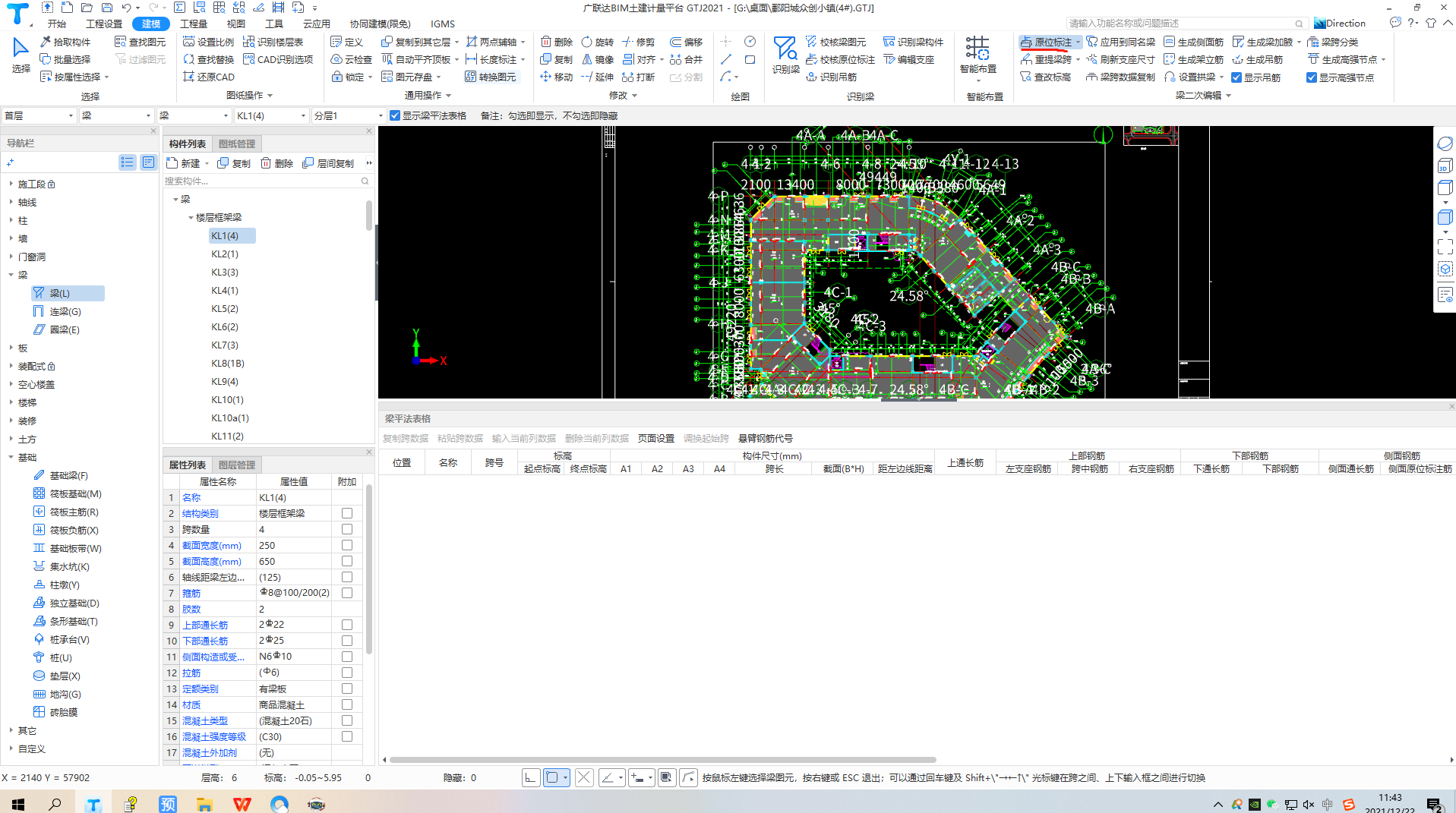Select the 旋转 rotate tool

click(x=597, y=42)
